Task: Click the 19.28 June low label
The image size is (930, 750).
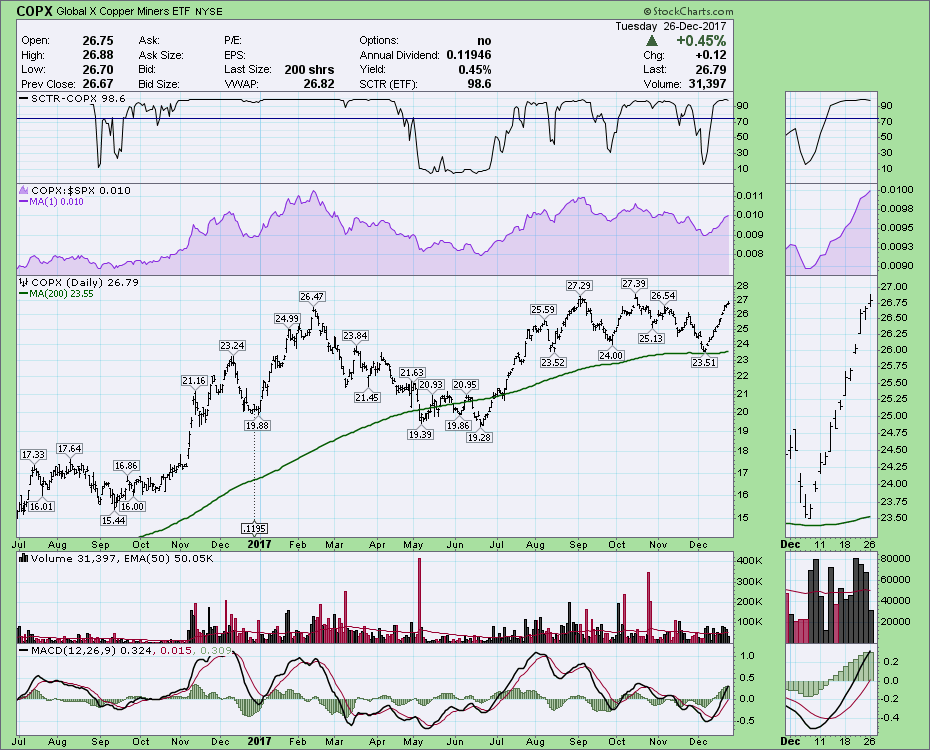Action: click(479, 438)
